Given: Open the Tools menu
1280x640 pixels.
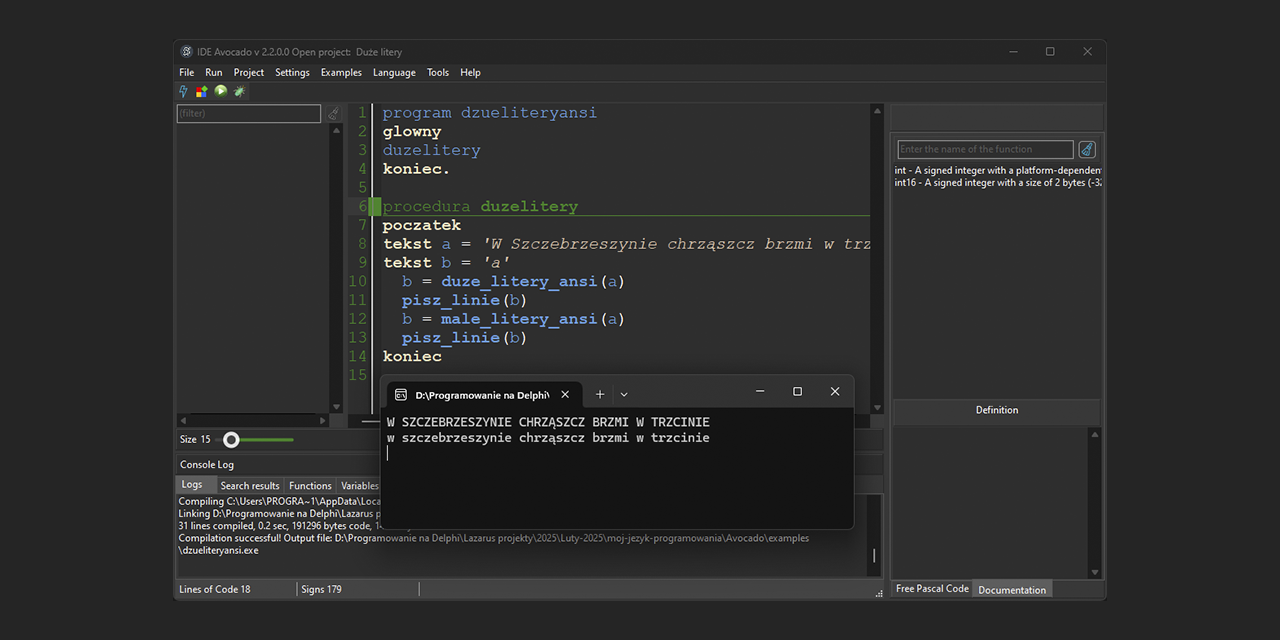Looking at the screenshot, I should [438, 72].
